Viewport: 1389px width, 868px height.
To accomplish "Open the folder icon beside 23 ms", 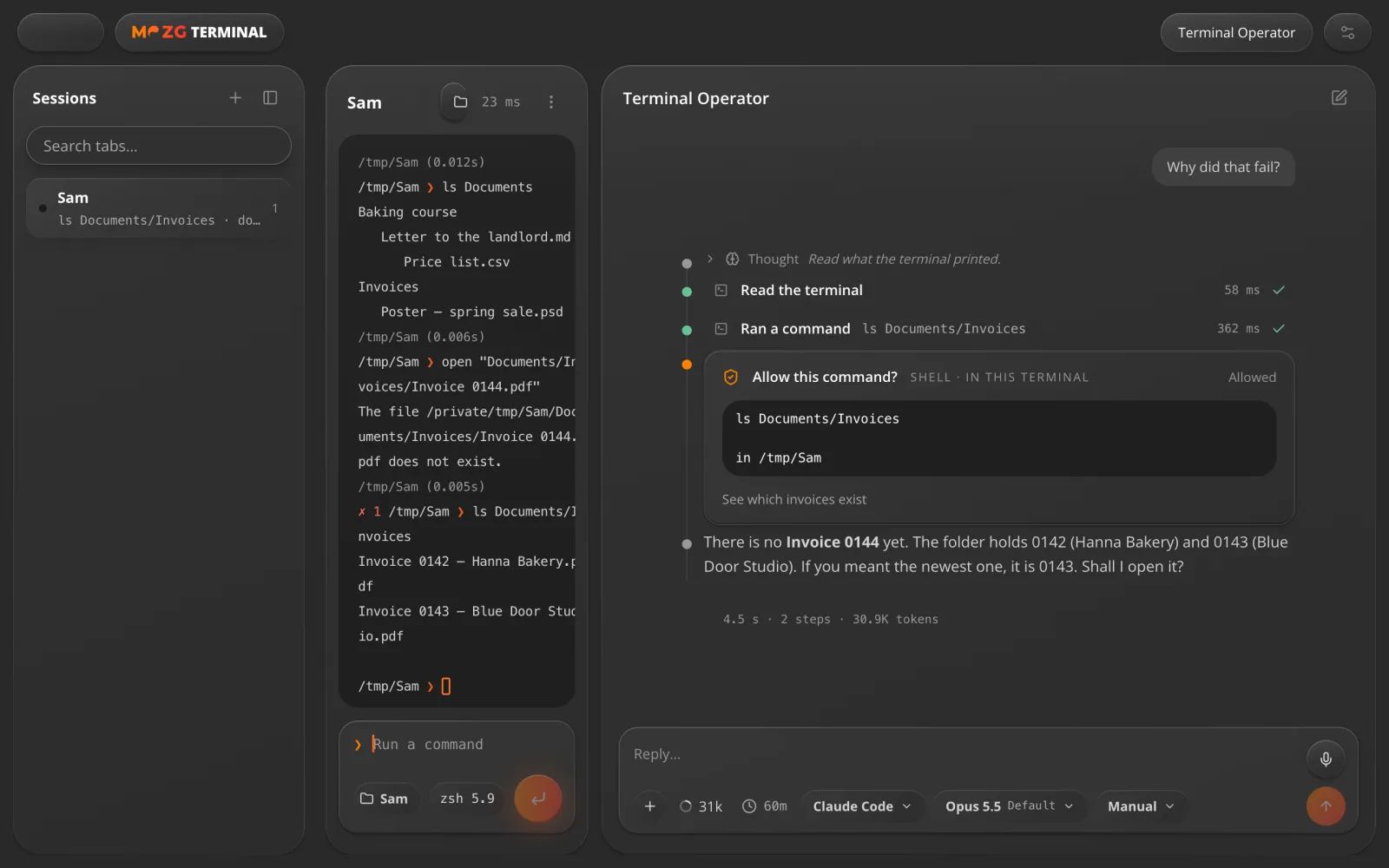I will (x=460, y=102).
